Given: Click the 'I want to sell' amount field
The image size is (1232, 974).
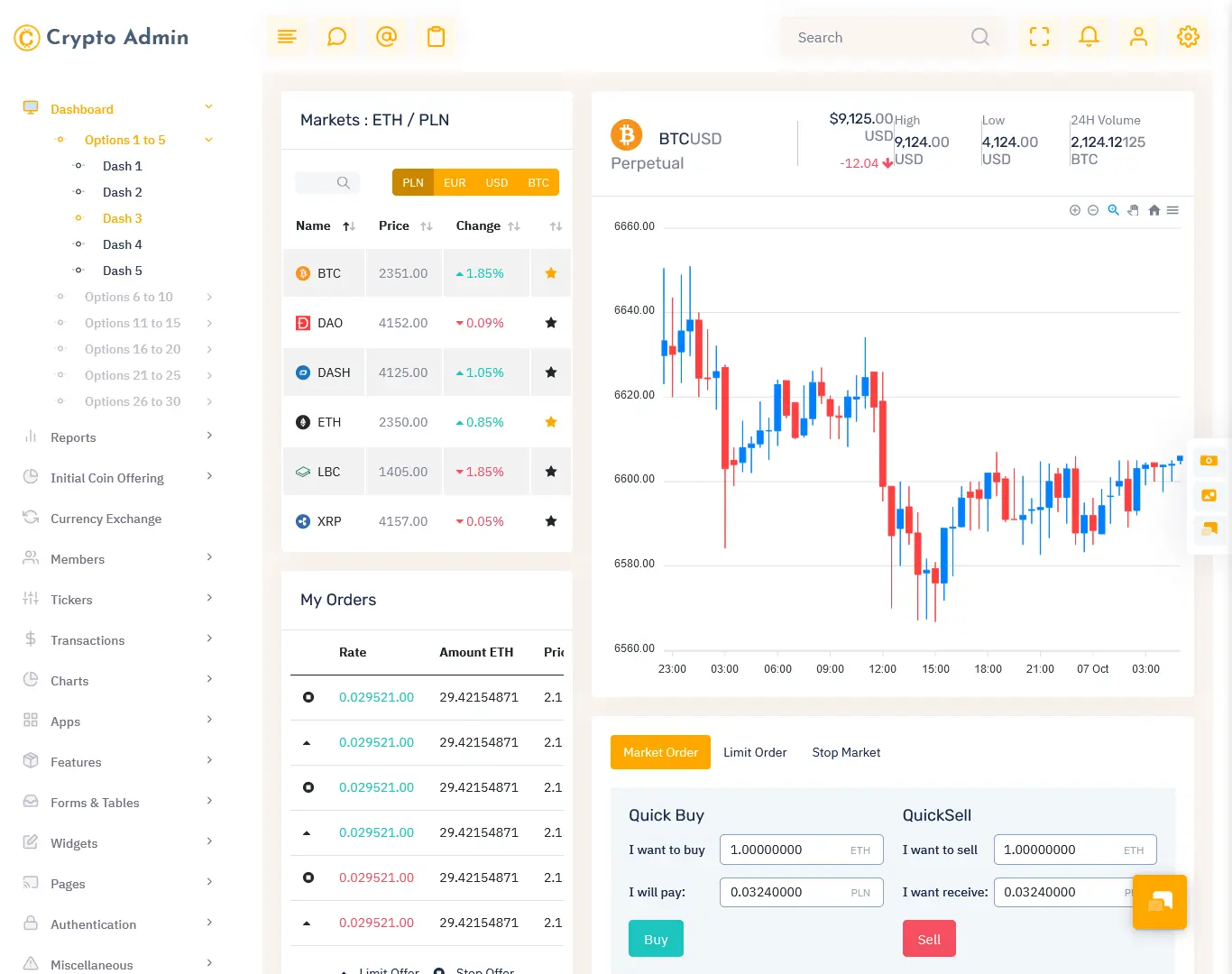Looking at the screenshot, I should [x=1075, y=850].
